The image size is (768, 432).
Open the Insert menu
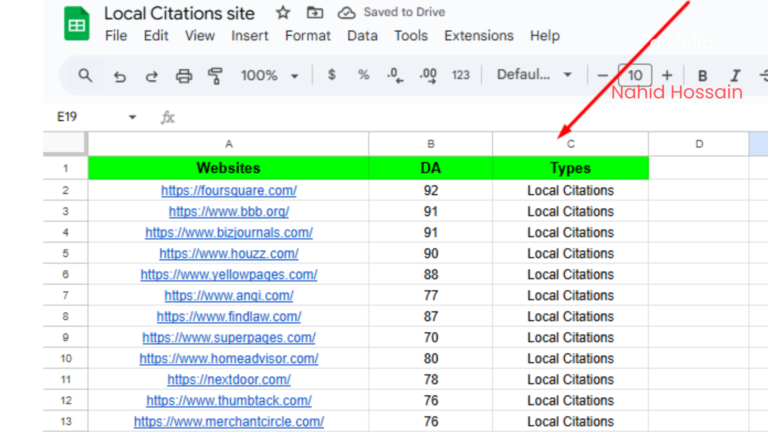click(250, 36)
